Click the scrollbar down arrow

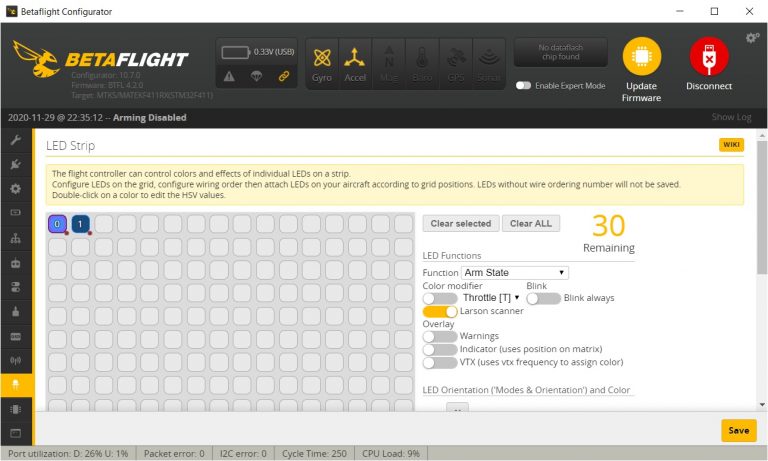[x=762, y=405]
